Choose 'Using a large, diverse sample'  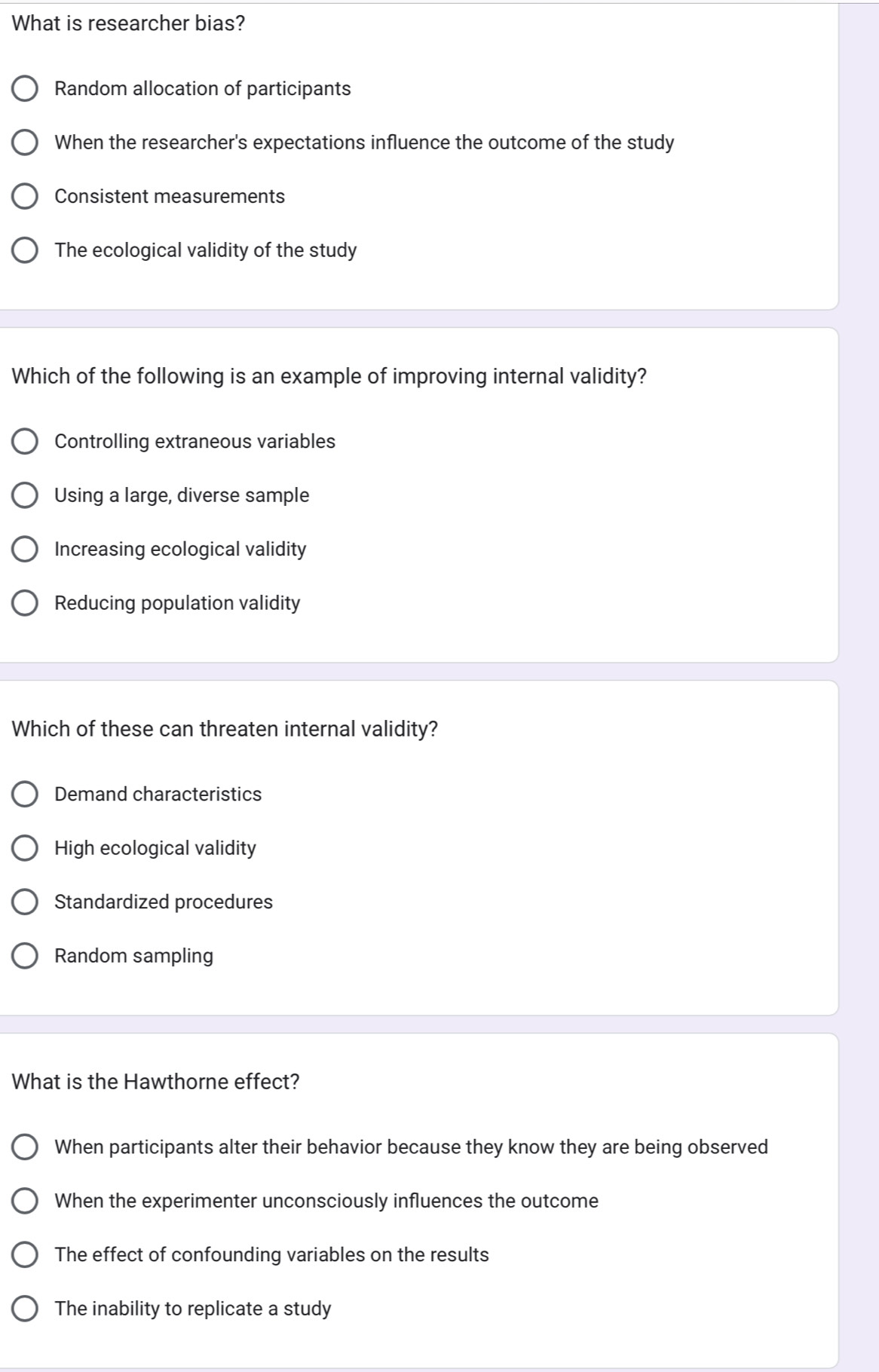click(25, 495)
